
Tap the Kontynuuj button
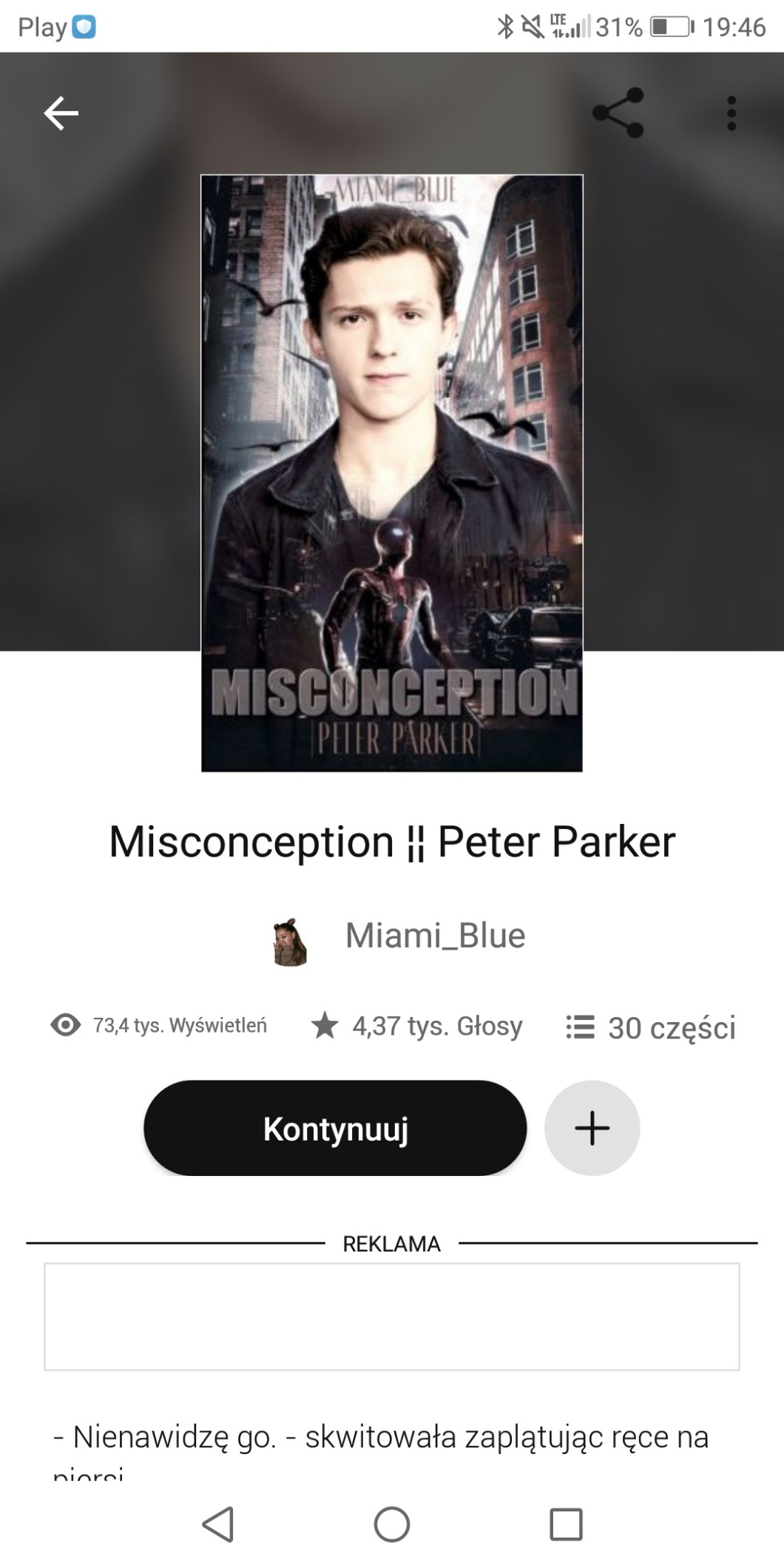click(x=335, y=1128)
